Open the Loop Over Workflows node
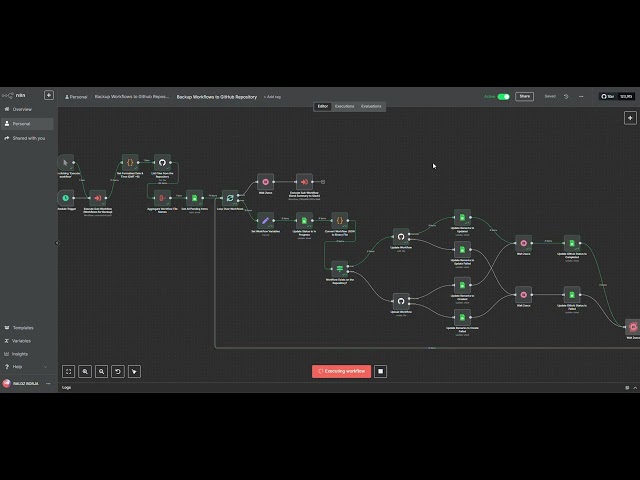640x480 pixels. pyautogui.click(x=230, y=198)
